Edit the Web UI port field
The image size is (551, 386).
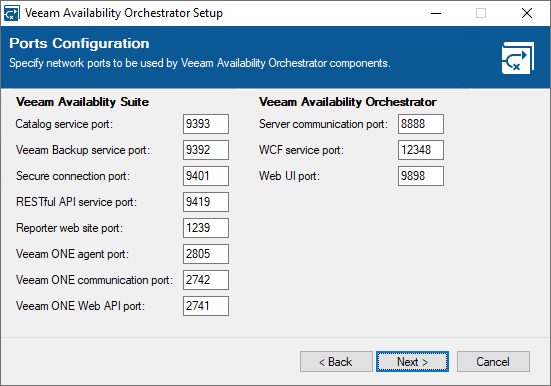tap(421, 176)
